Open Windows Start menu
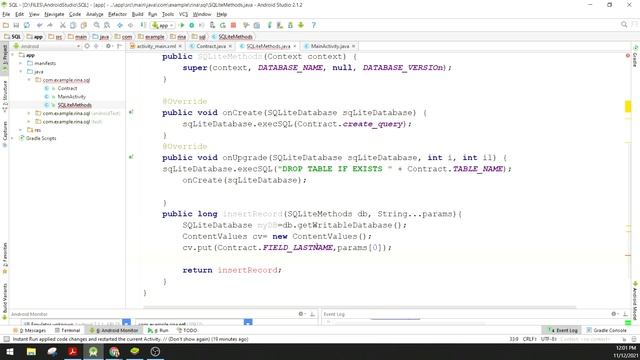The image size is (640, 360). coord(10,351)
